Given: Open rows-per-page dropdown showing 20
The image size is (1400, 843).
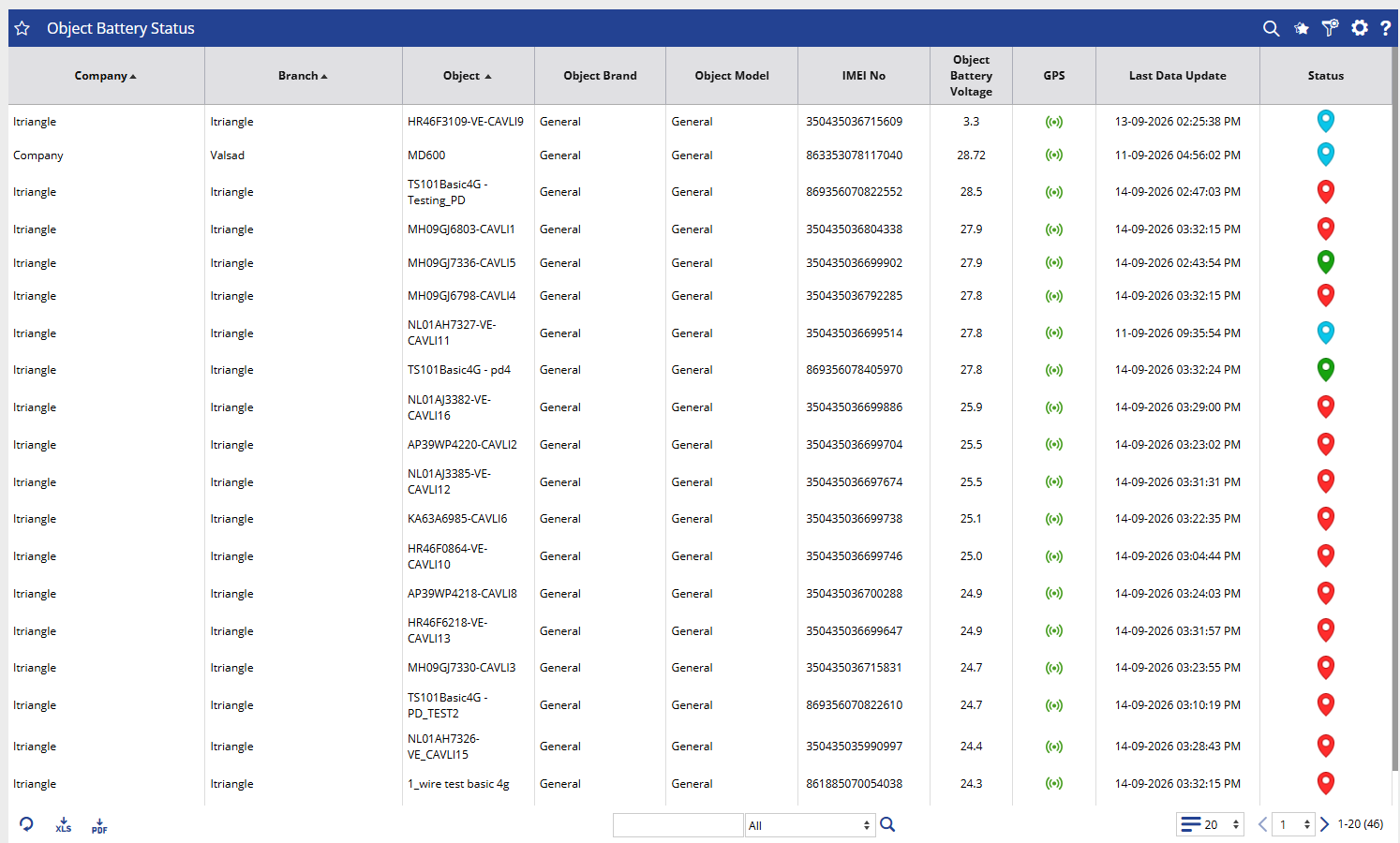Looking at the screenshot, I should pos(1210,824).
